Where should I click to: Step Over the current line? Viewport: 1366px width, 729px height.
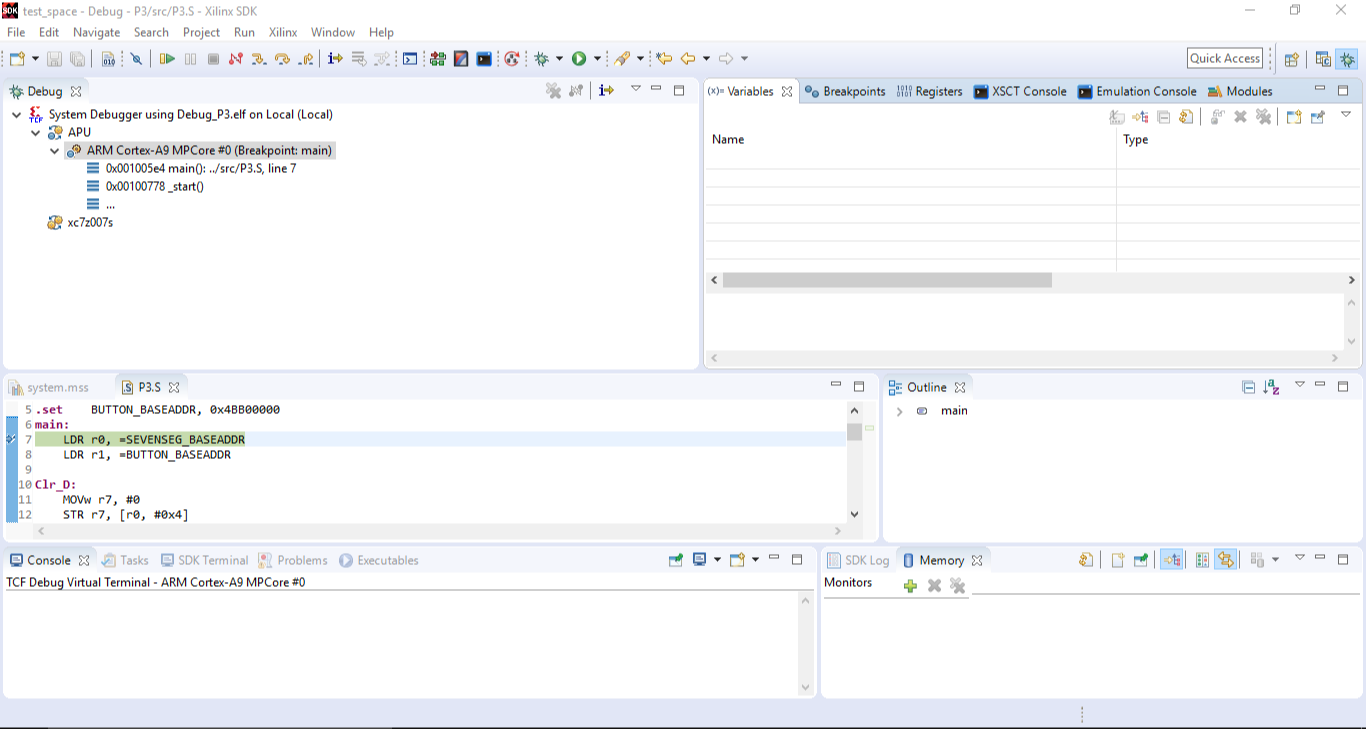coord(282,59)
